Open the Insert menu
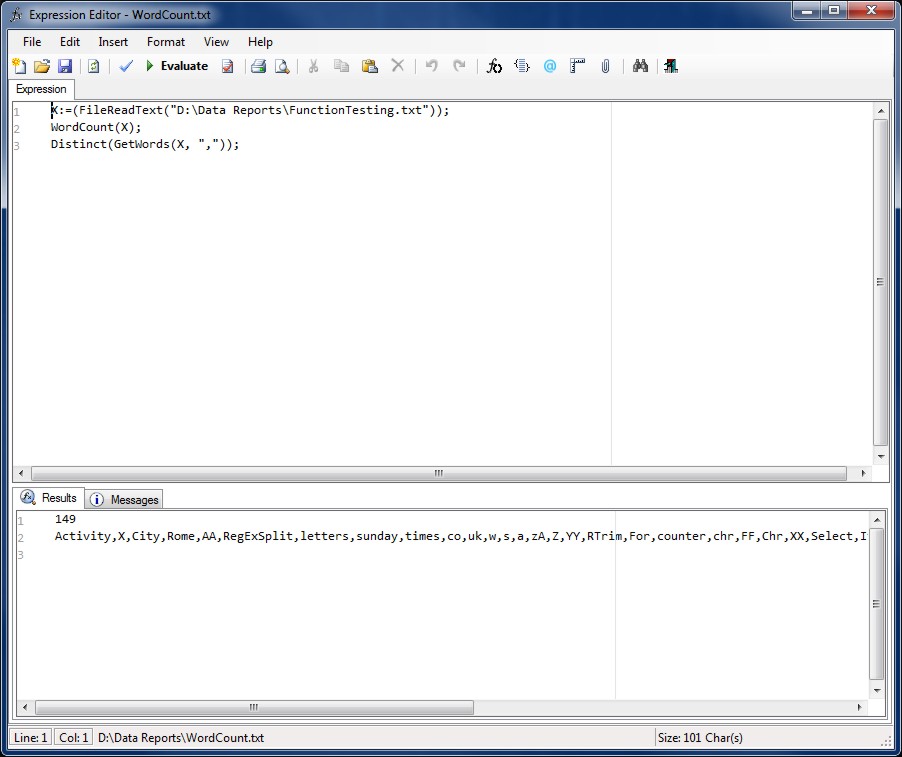 (113, 42)
